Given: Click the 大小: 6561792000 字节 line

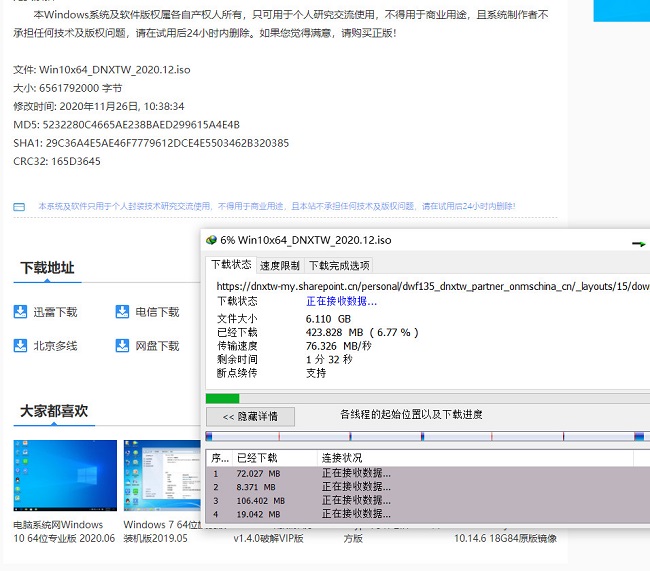Looking at the screenshot, I should pyautogui.click(x=68, y=88).
